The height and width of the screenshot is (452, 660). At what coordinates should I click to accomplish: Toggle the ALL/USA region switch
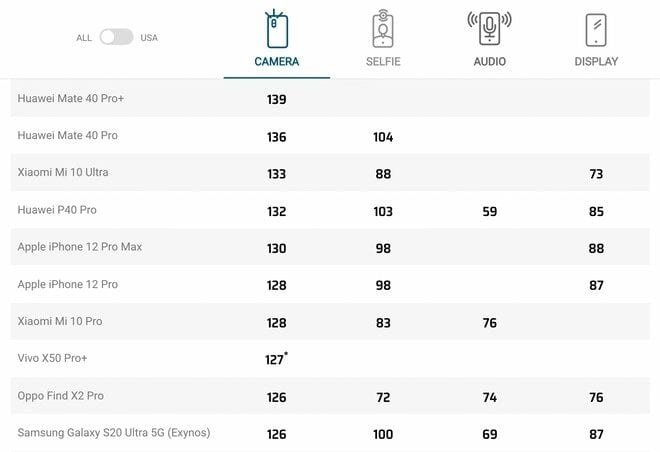(116, 37)
